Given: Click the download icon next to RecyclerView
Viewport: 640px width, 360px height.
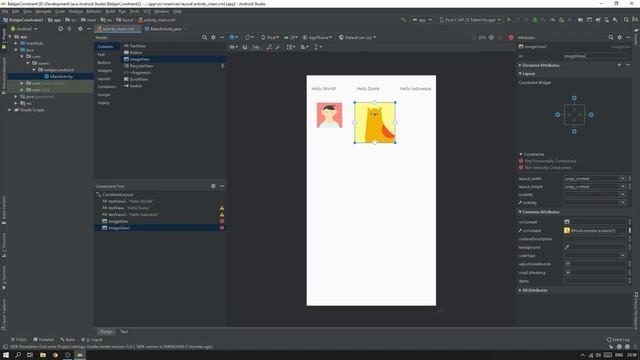Looking at the screenshot, I should [222, 66].
